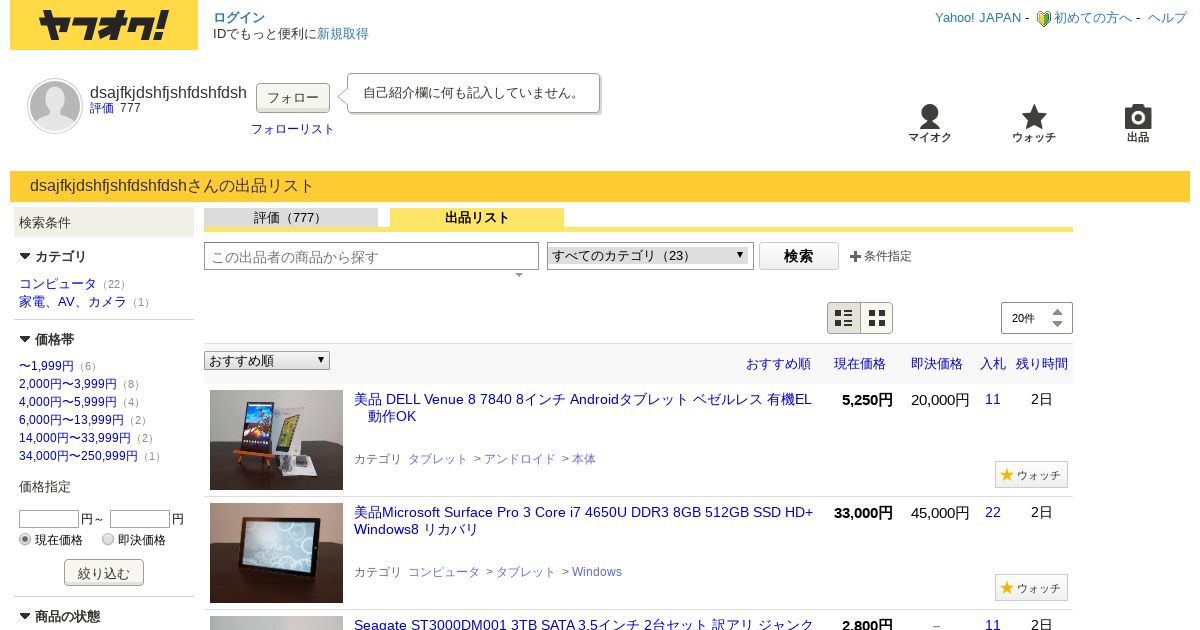Click the plus icon for 条件指定
The image size is (1200, 630).
pos(855,256)
